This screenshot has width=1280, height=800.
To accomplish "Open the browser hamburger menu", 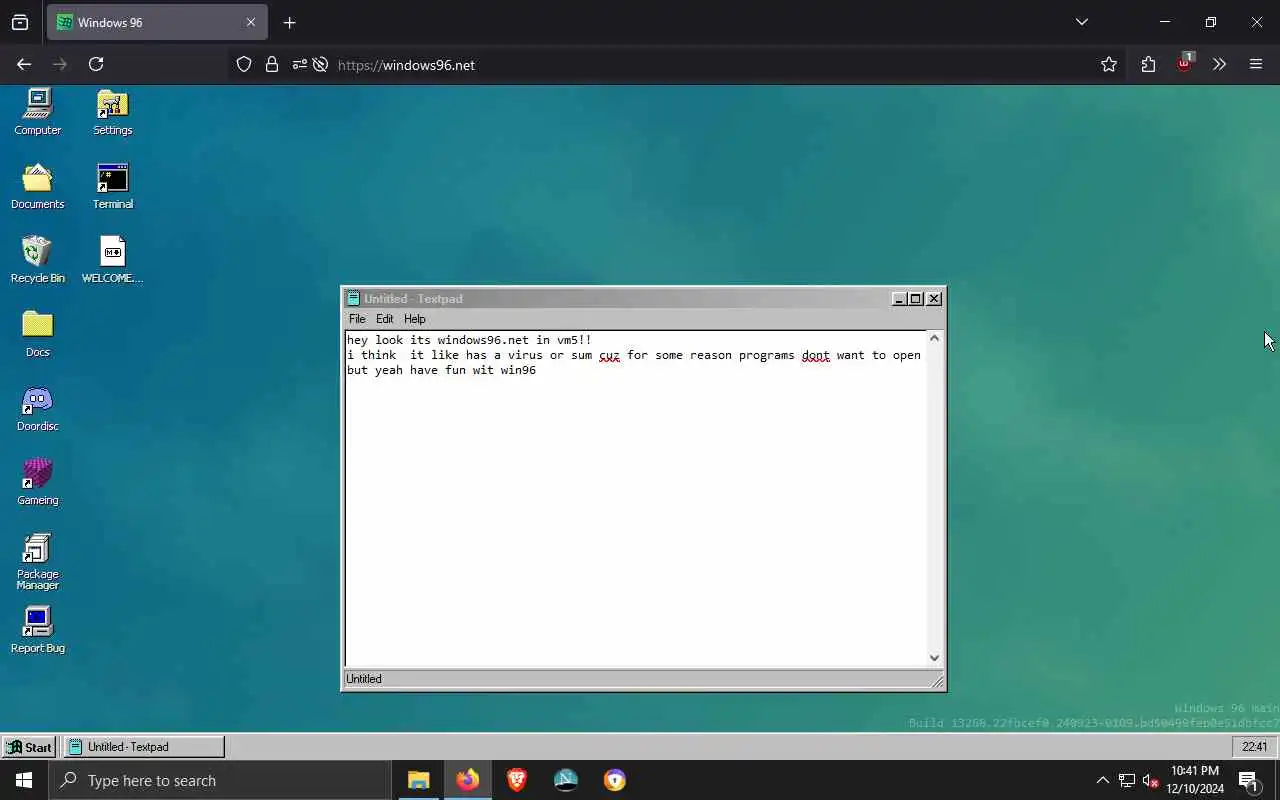I will 1256,64.
